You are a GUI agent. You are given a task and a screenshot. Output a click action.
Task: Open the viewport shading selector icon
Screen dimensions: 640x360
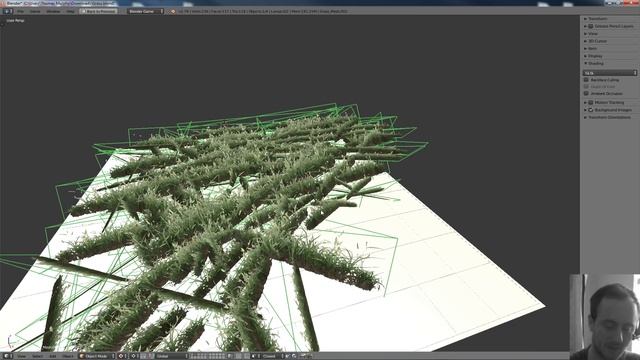point(122,356)
